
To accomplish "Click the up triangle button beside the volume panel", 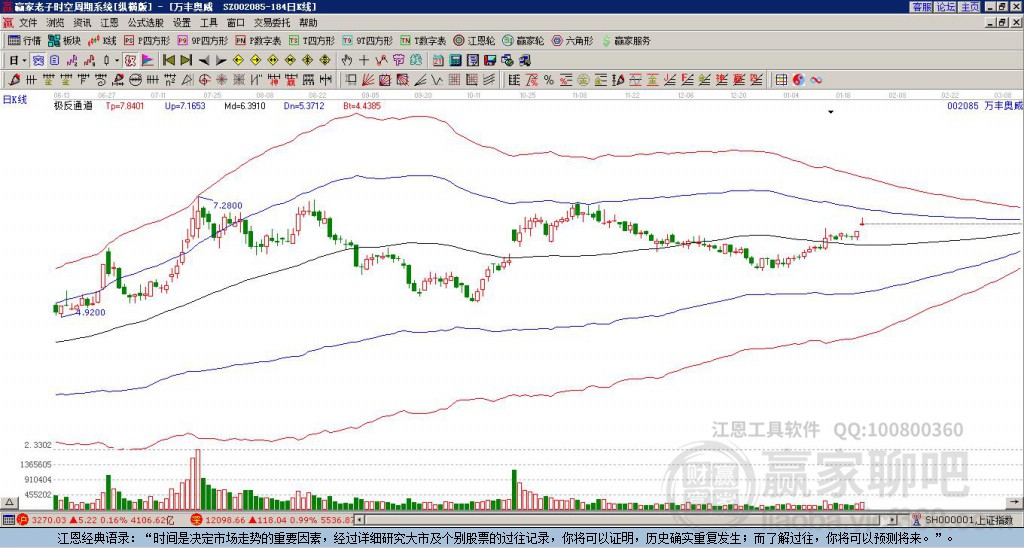I will 9,502.
